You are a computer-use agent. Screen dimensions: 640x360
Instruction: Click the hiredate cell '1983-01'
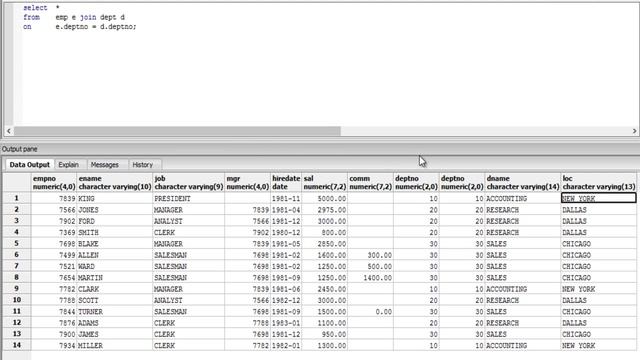click(x=286, y=323)
